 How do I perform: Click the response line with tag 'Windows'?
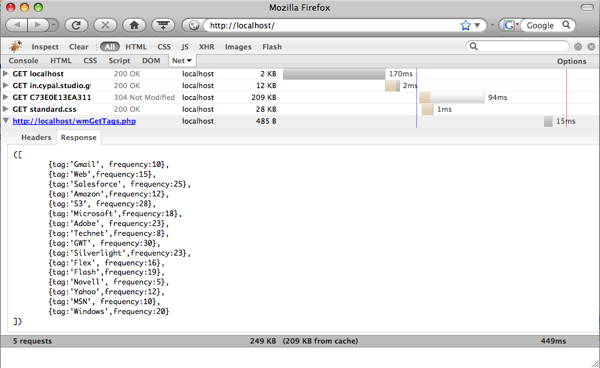tap(109, 311)
